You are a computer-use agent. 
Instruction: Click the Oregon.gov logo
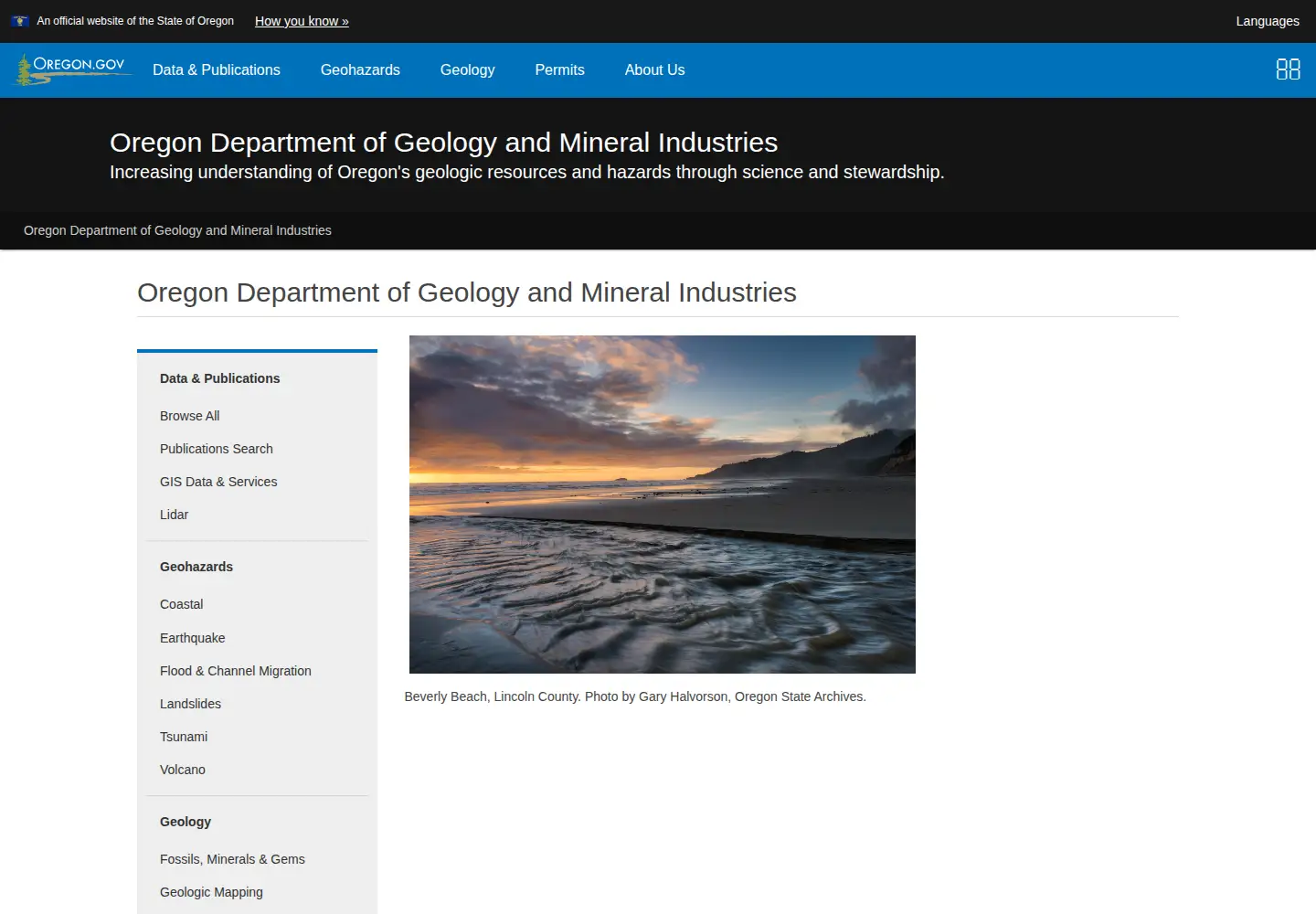72,69
